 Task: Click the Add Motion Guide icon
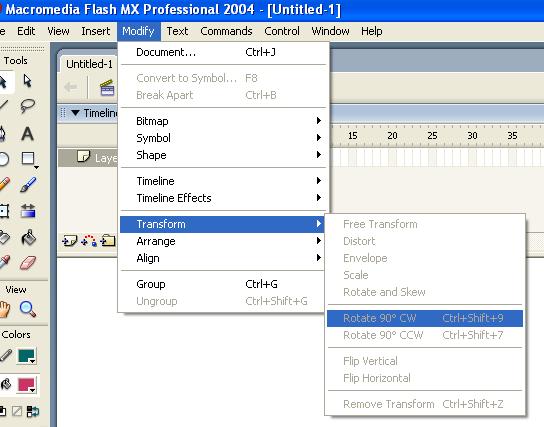pyautogui.click(x=89, y=240)
